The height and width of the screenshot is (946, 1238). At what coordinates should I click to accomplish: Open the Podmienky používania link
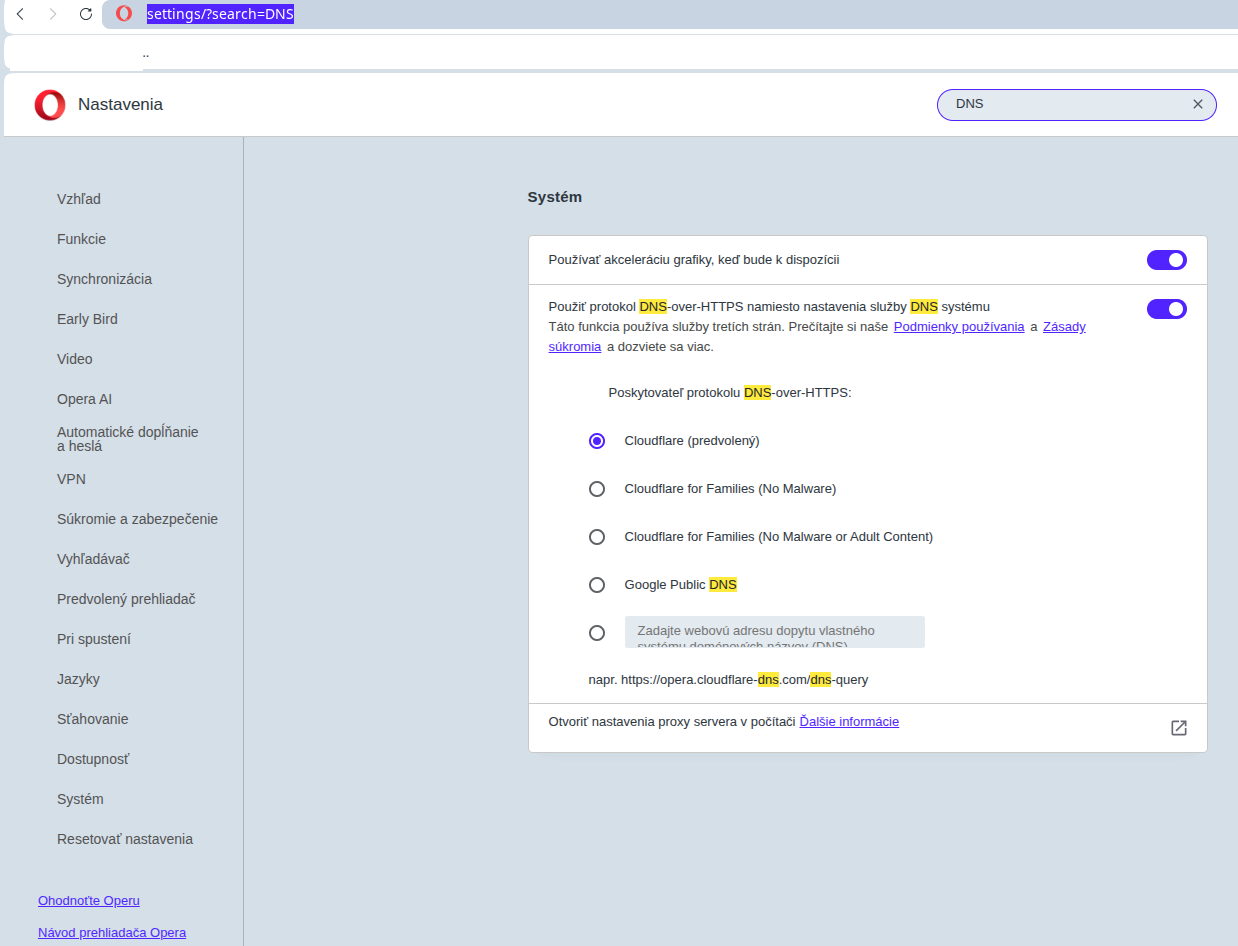958,327
